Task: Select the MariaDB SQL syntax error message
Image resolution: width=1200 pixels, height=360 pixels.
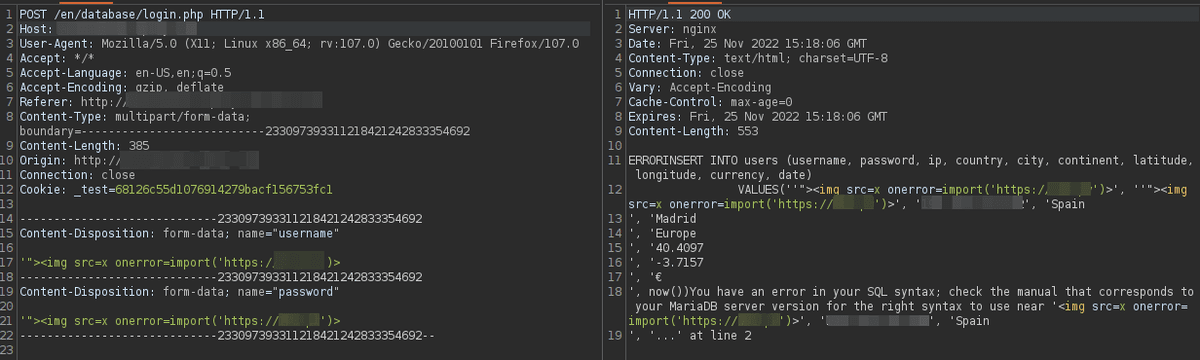Action: (x=912, y=306)
